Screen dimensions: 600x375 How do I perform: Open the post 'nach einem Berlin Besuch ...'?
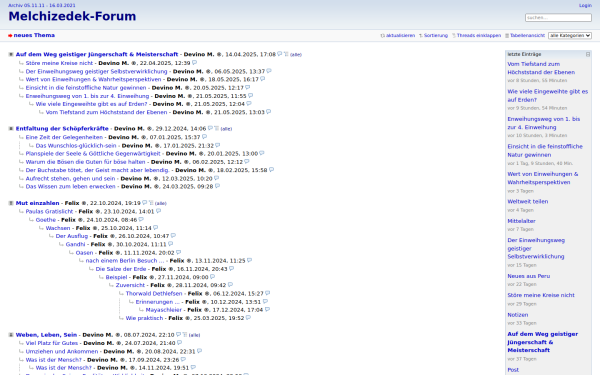(125, 261)
